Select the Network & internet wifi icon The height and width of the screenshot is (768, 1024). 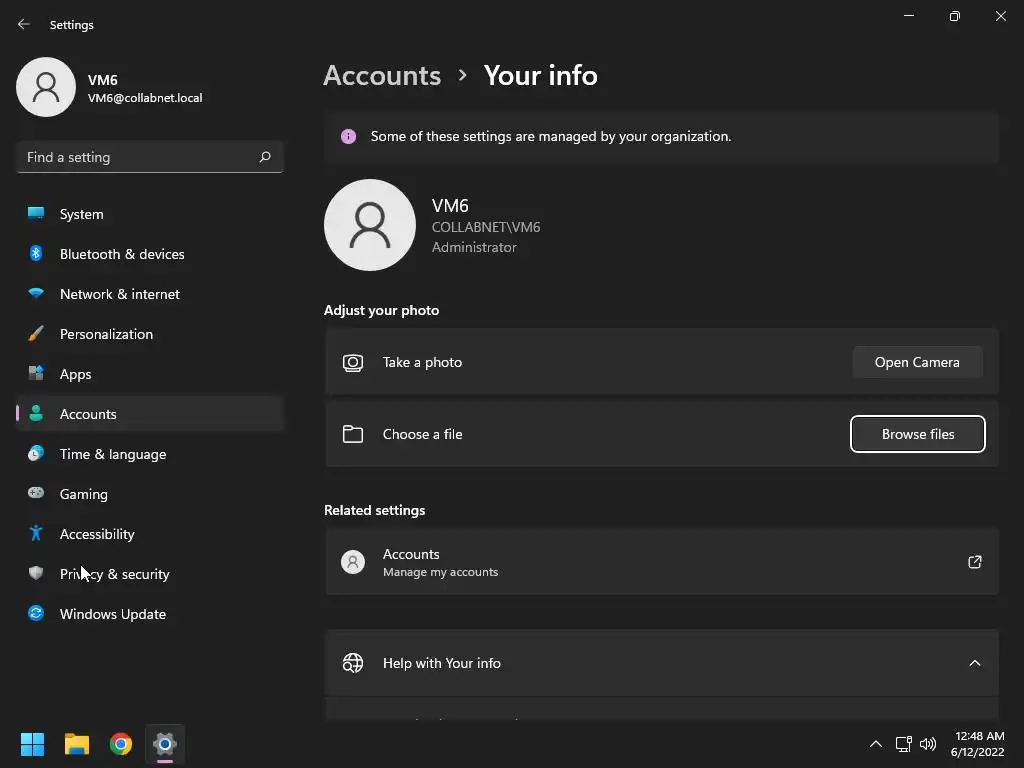[36, 294]
